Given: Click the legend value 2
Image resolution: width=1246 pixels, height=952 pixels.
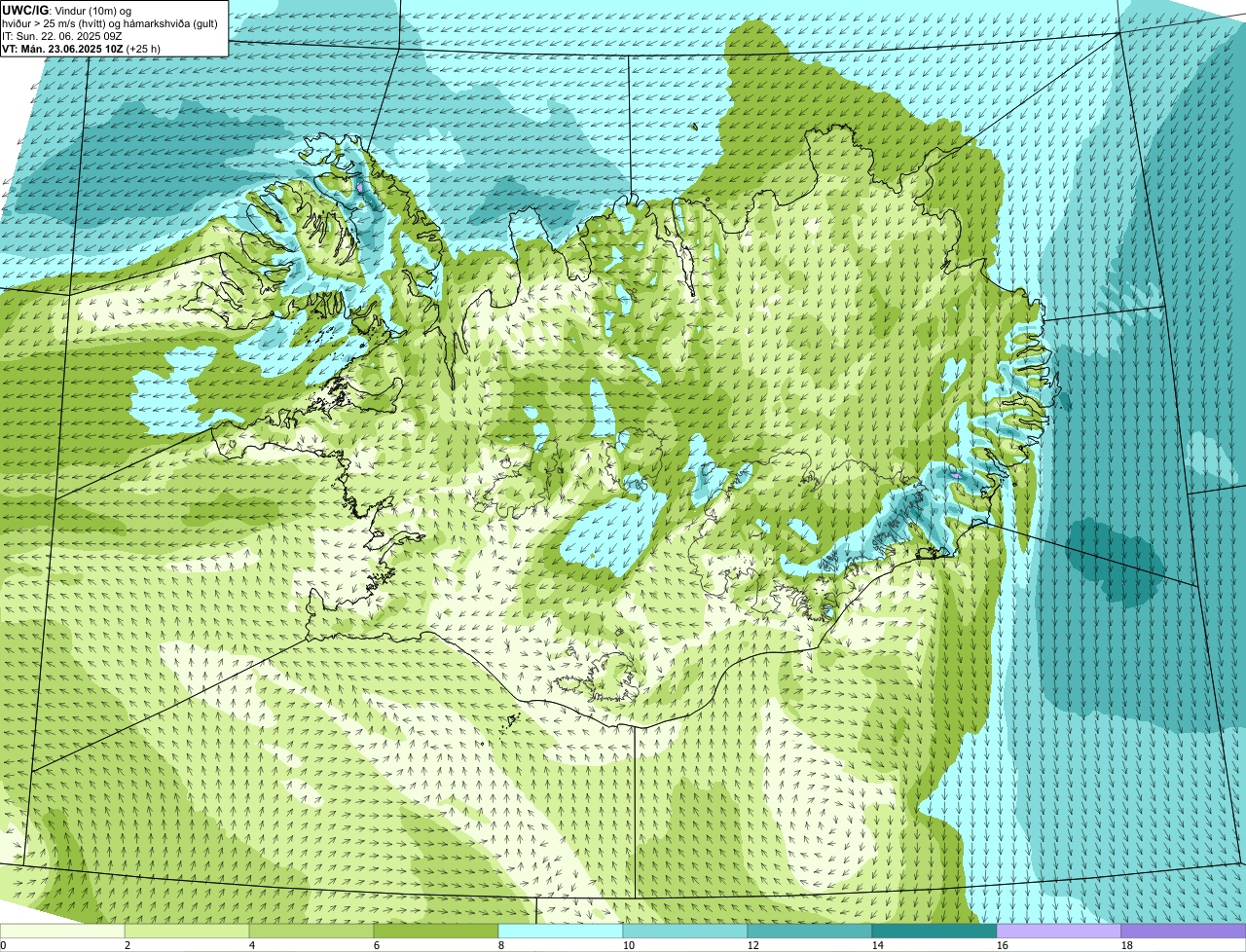Looking at the screenshot, I should 128,945.
